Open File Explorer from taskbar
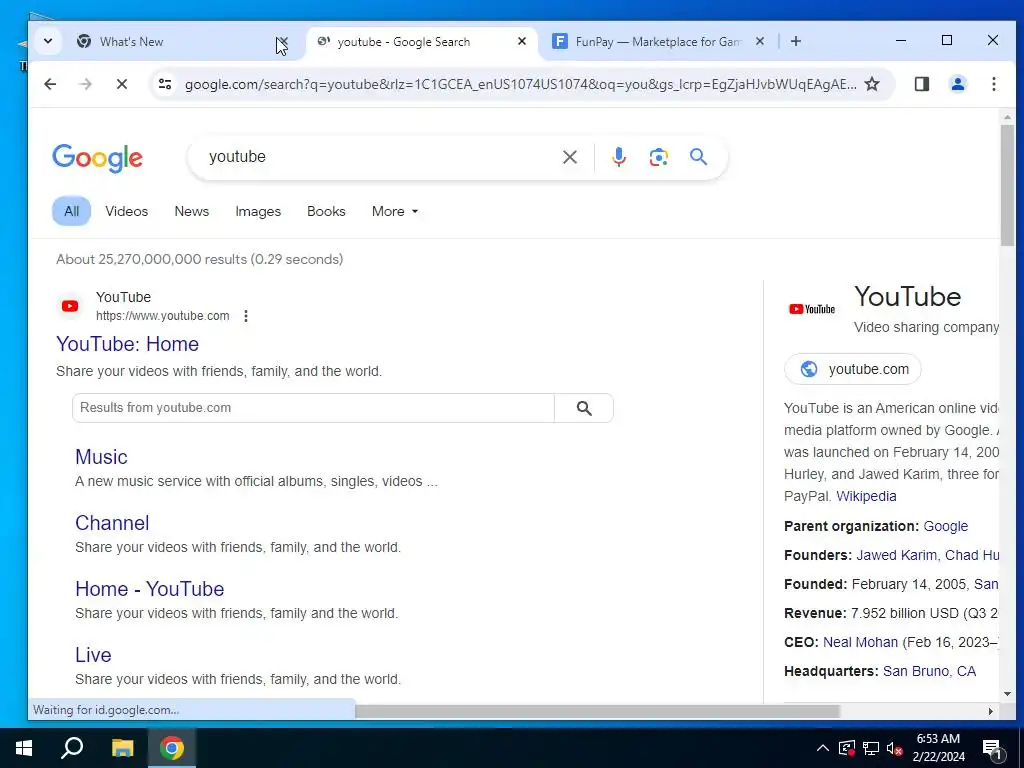 pos(122,748)
